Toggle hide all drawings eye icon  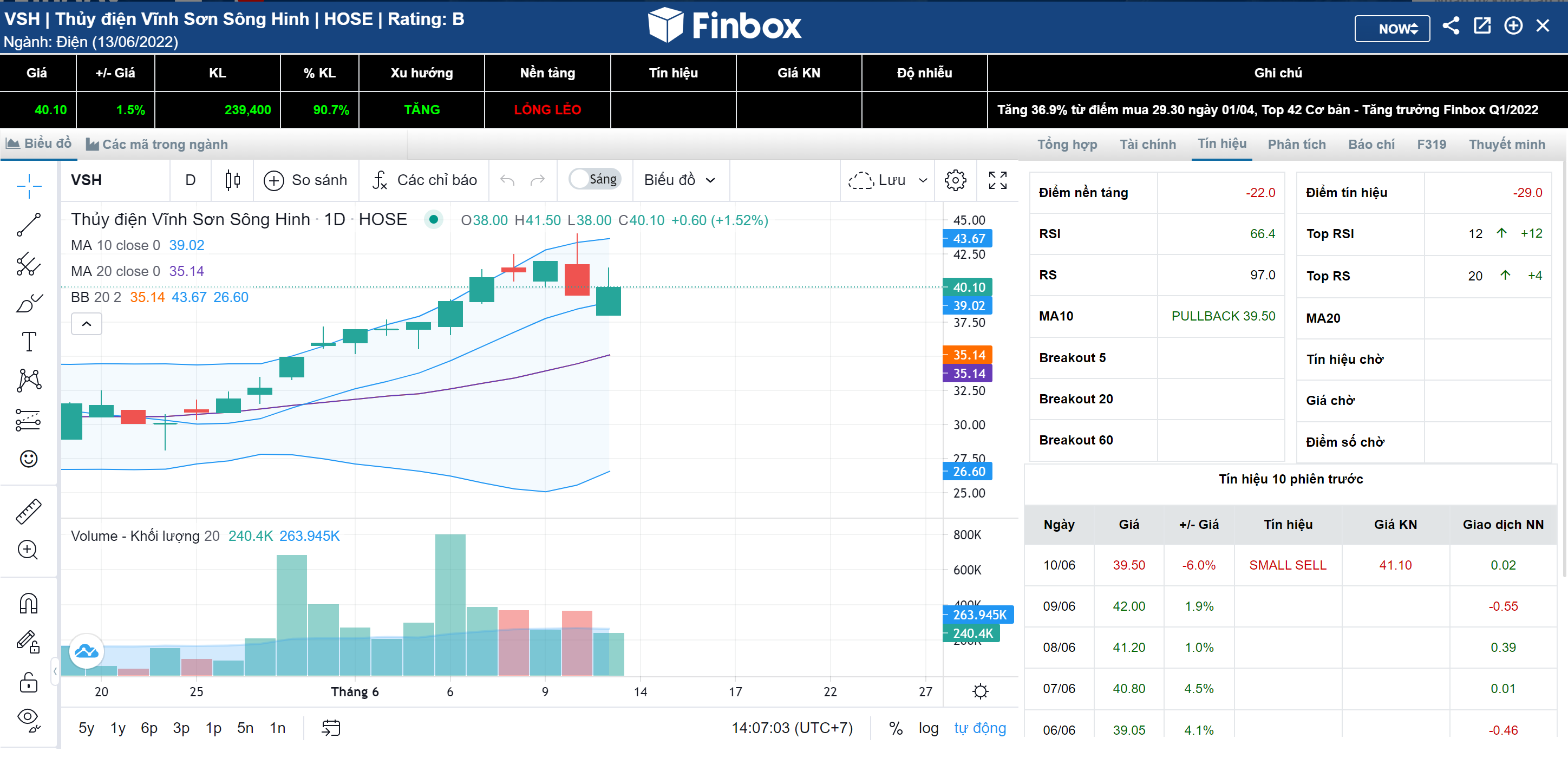tap(29, 718)
